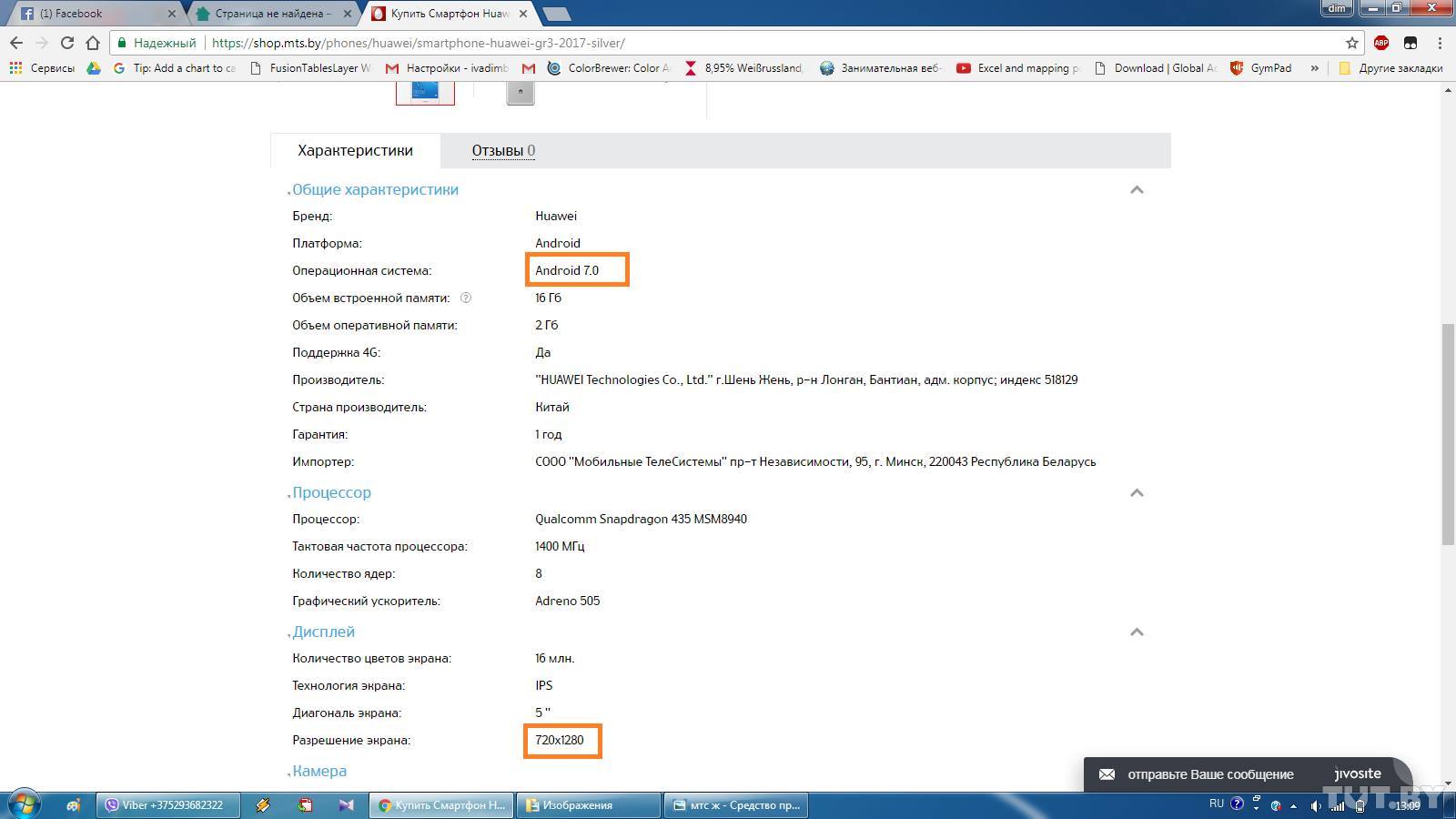Open the browser Home page icon
Image resolution: width=1456 pixels, height=819 pixels.
click(x=93, y=43)
